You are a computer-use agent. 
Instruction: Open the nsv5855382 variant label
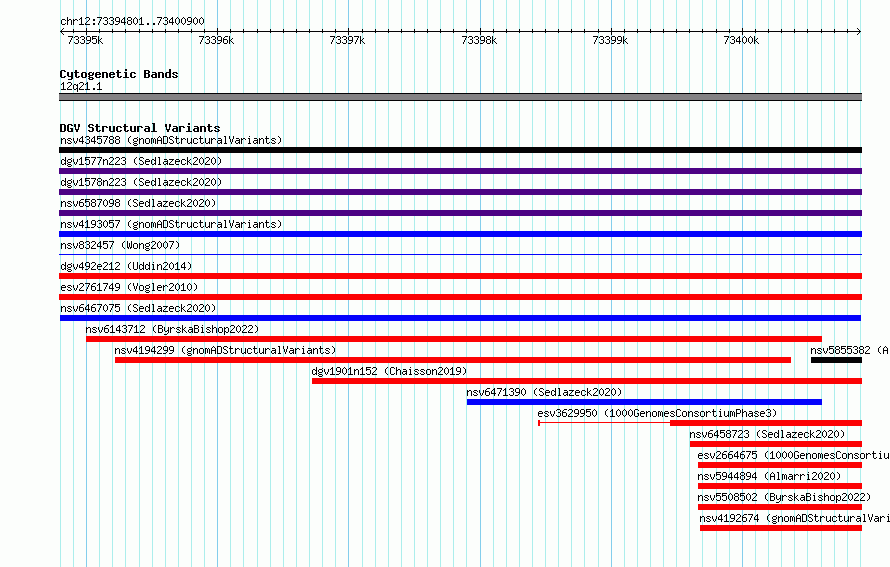[x=849, y=350]
